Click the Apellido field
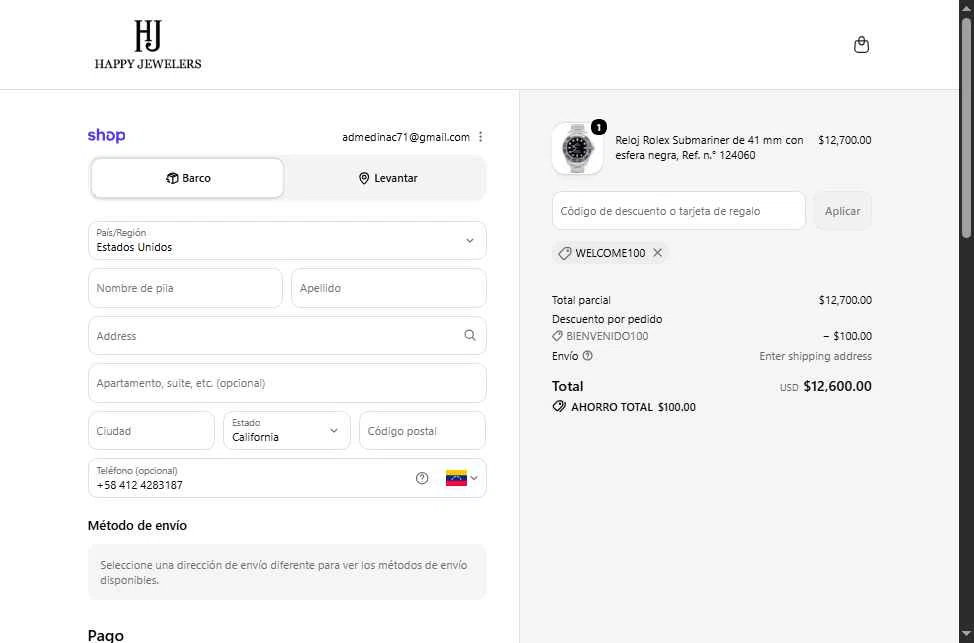Screen dimensions: 974x643 pos(389,288)
